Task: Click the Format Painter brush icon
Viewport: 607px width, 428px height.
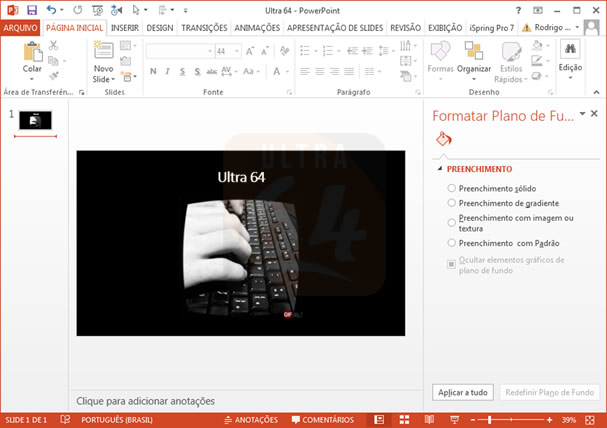Action: coord(53,76)
